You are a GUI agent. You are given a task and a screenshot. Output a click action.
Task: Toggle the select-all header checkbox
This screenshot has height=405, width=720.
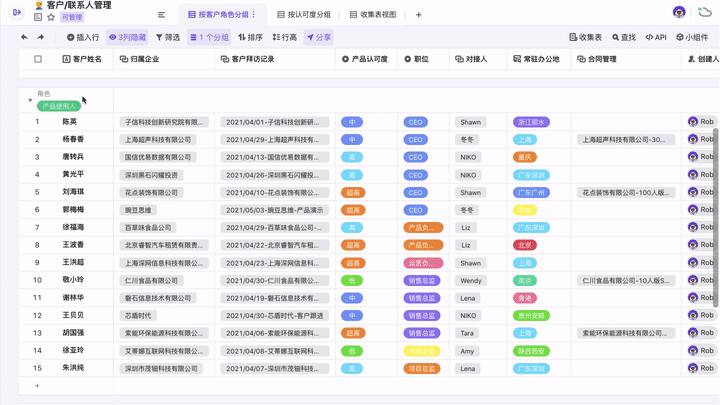(38, 59)
